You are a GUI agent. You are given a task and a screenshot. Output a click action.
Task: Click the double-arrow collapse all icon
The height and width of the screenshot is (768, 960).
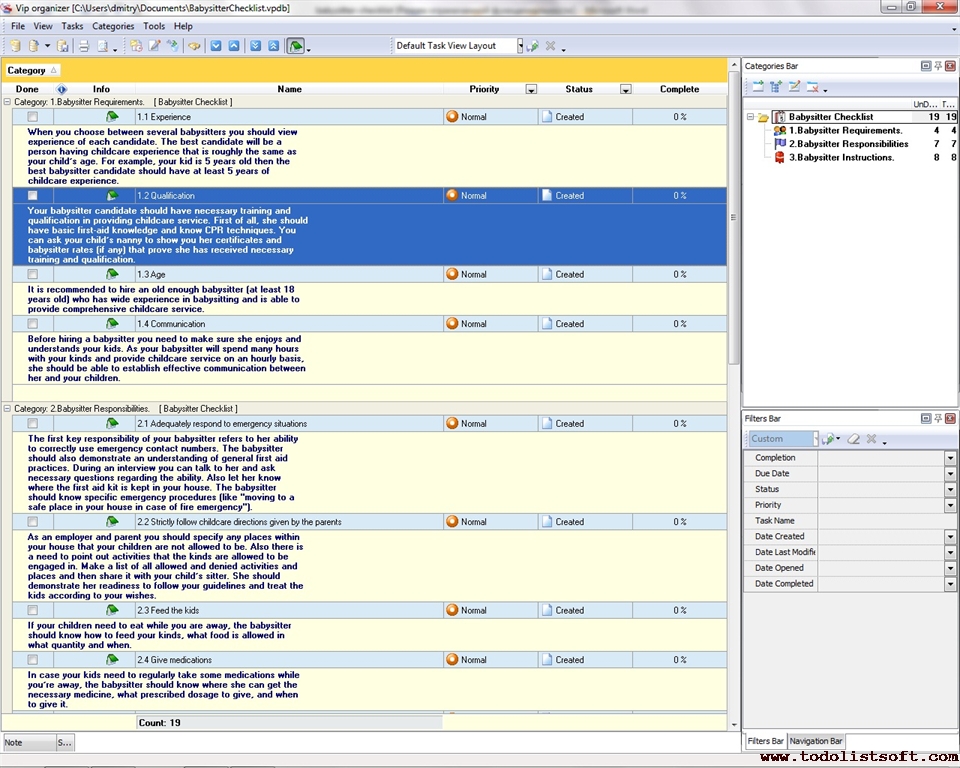point(273,46)
